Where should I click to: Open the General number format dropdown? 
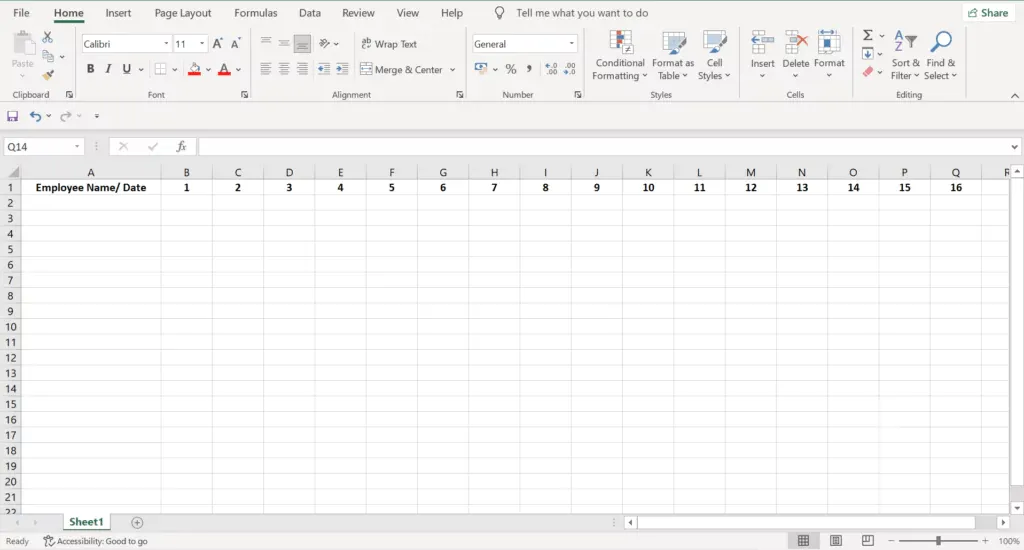pos(571,44)
